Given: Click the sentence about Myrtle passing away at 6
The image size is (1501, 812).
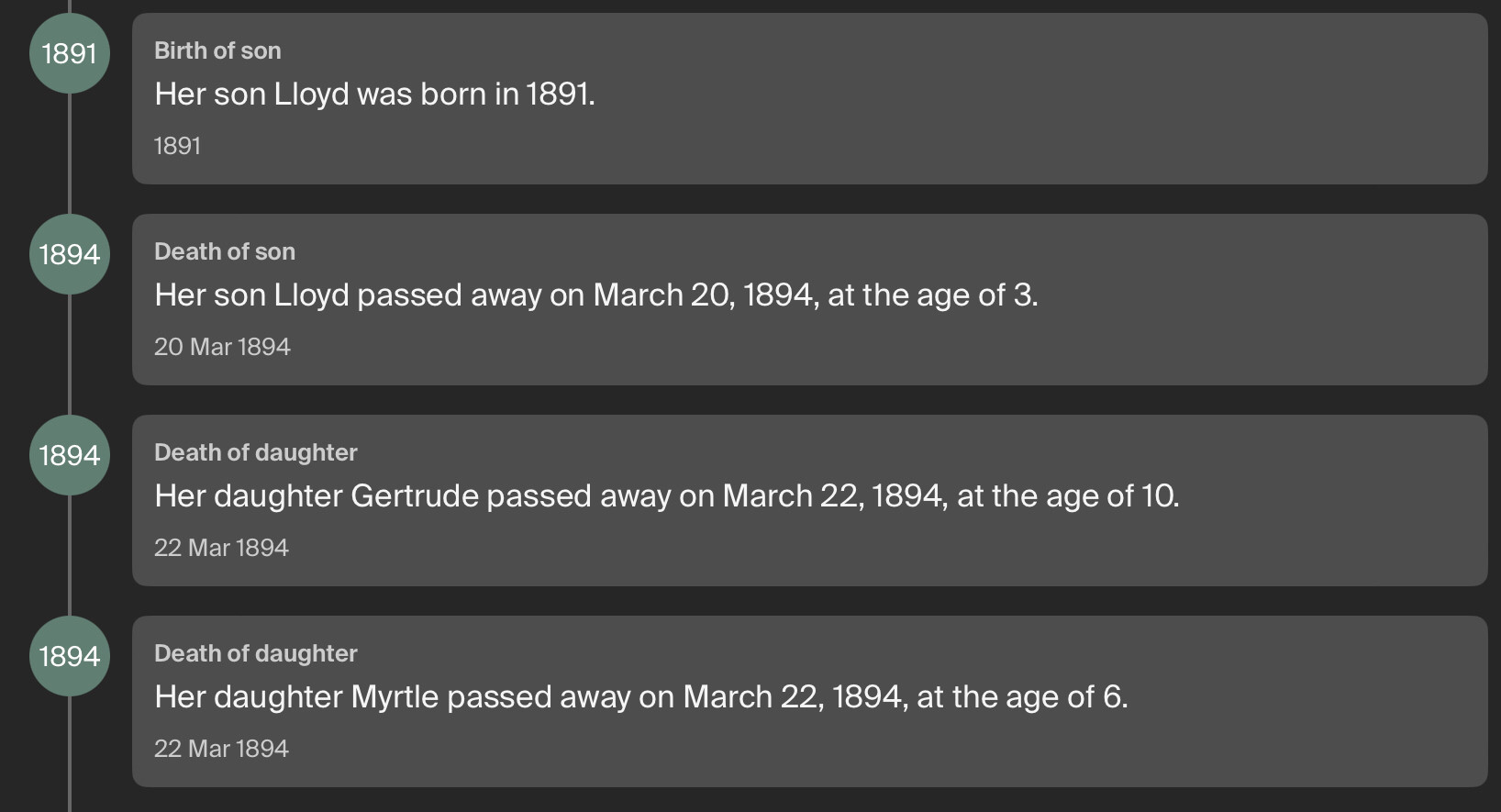Looking at the screenshot, I should click(641, 696).
